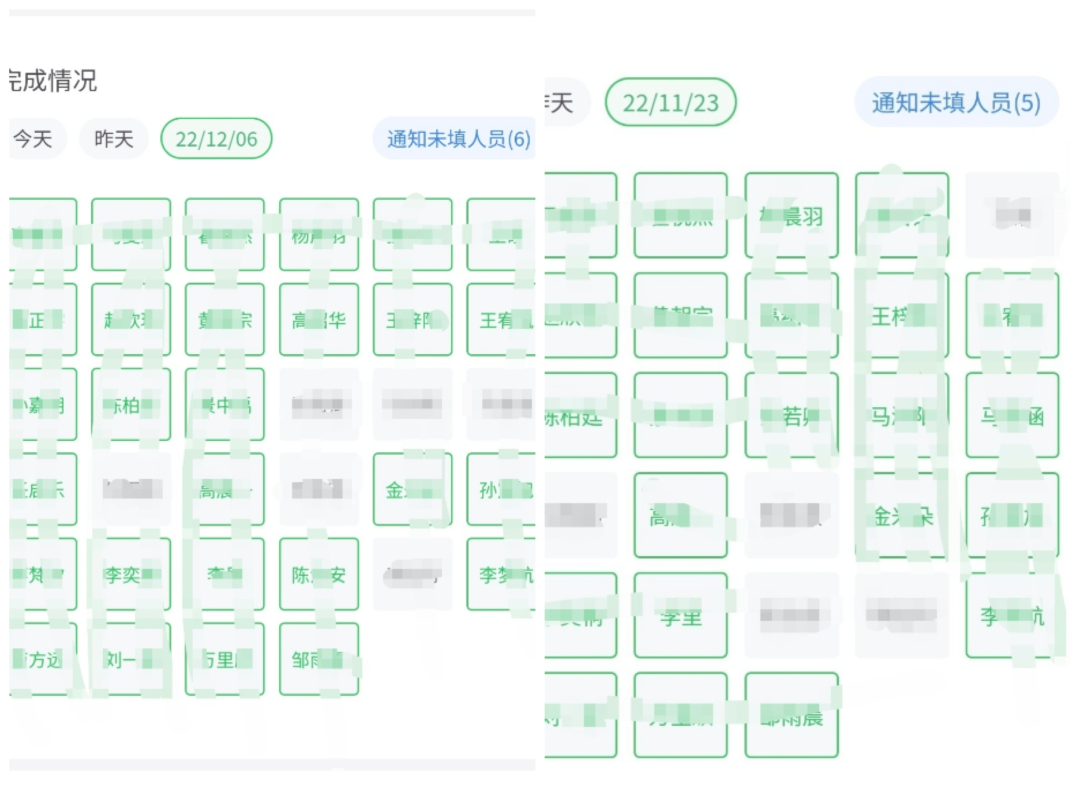Viewport: 1080px width, 810px height.
Task: Select 王梓 name card in 22/11/23 list
Action: pos(902,315)
